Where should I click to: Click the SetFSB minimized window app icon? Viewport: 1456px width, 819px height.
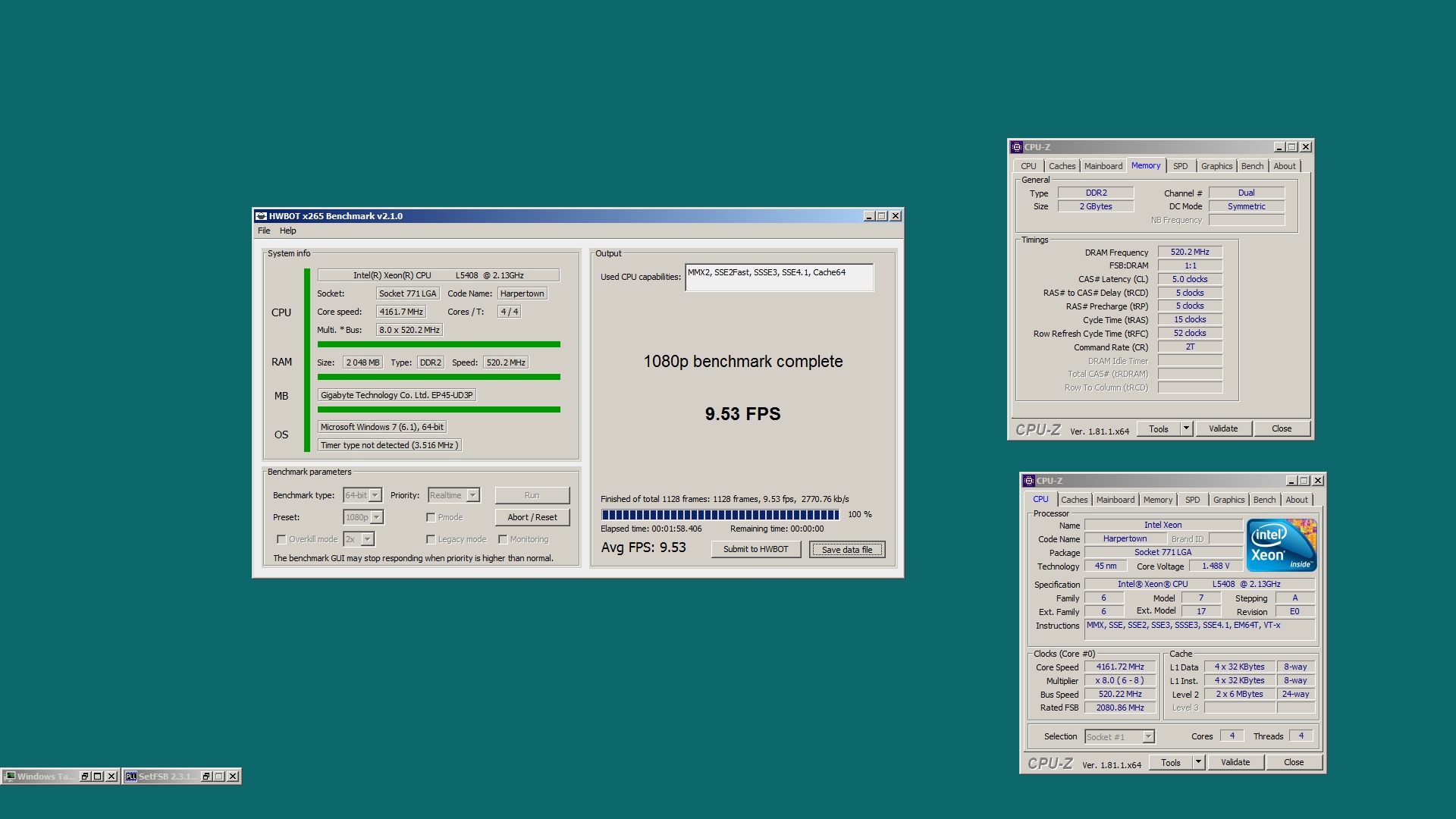131,777
